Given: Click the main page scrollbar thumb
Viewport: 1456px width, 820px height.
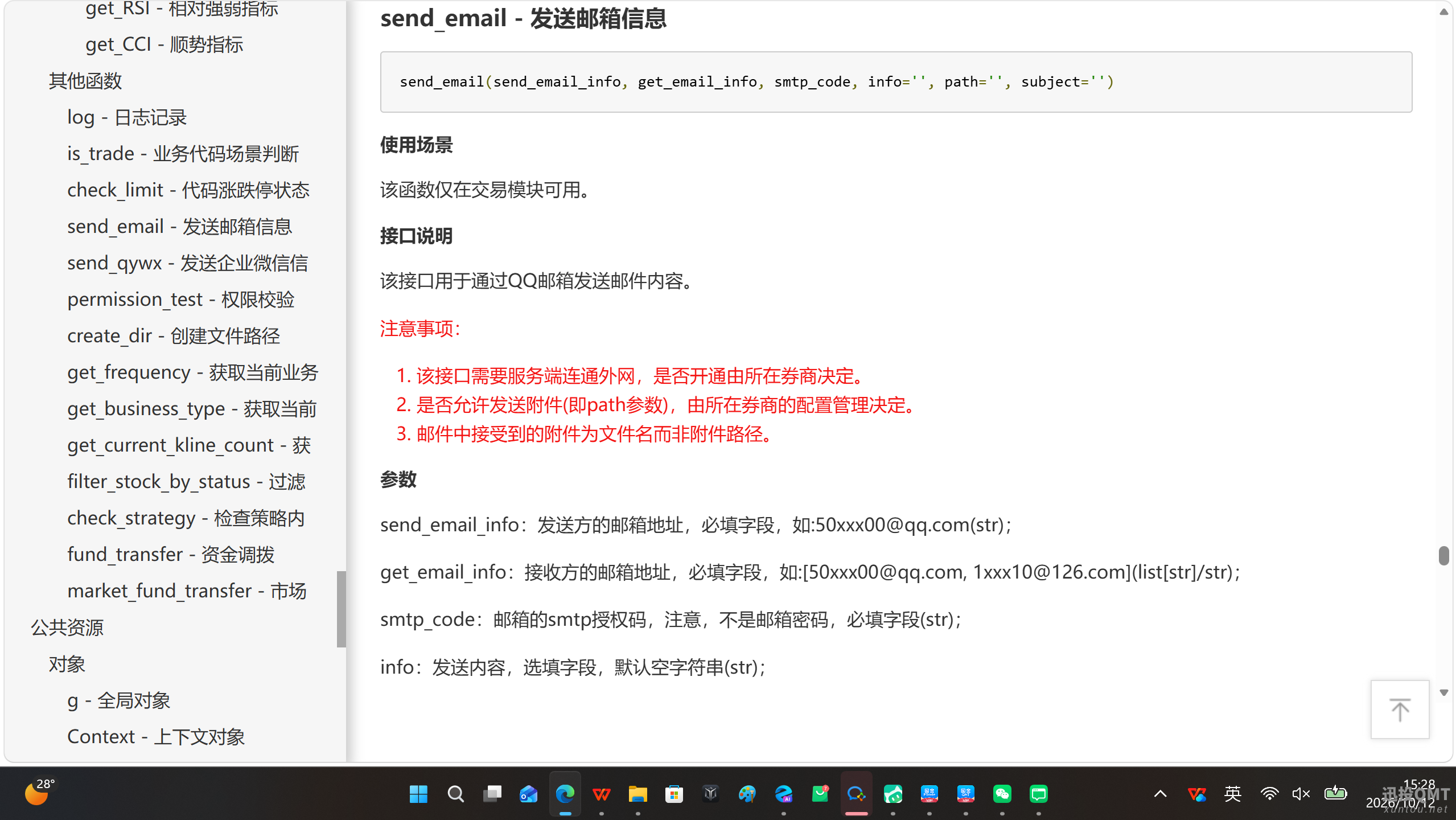Looking at the screenshot, I should click(1443, 555).
